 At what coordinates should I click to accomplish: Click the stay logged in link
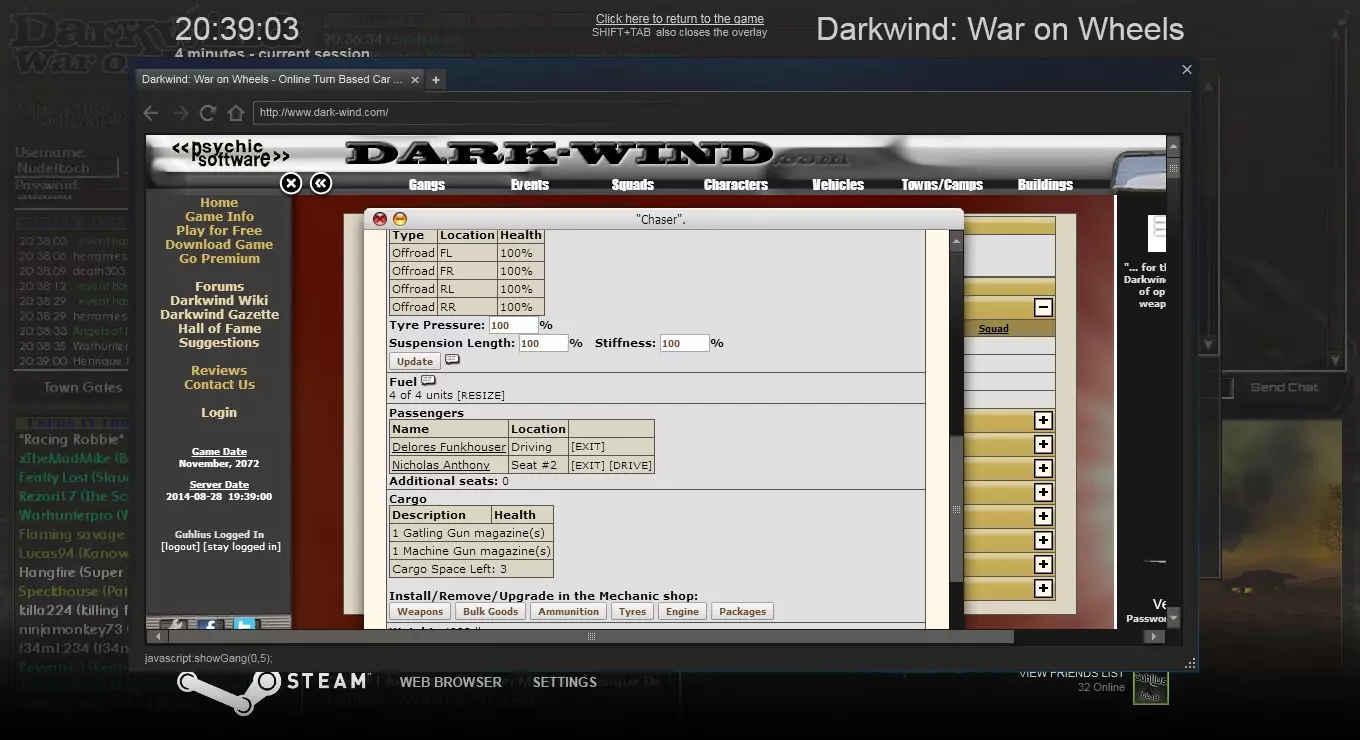241,547
